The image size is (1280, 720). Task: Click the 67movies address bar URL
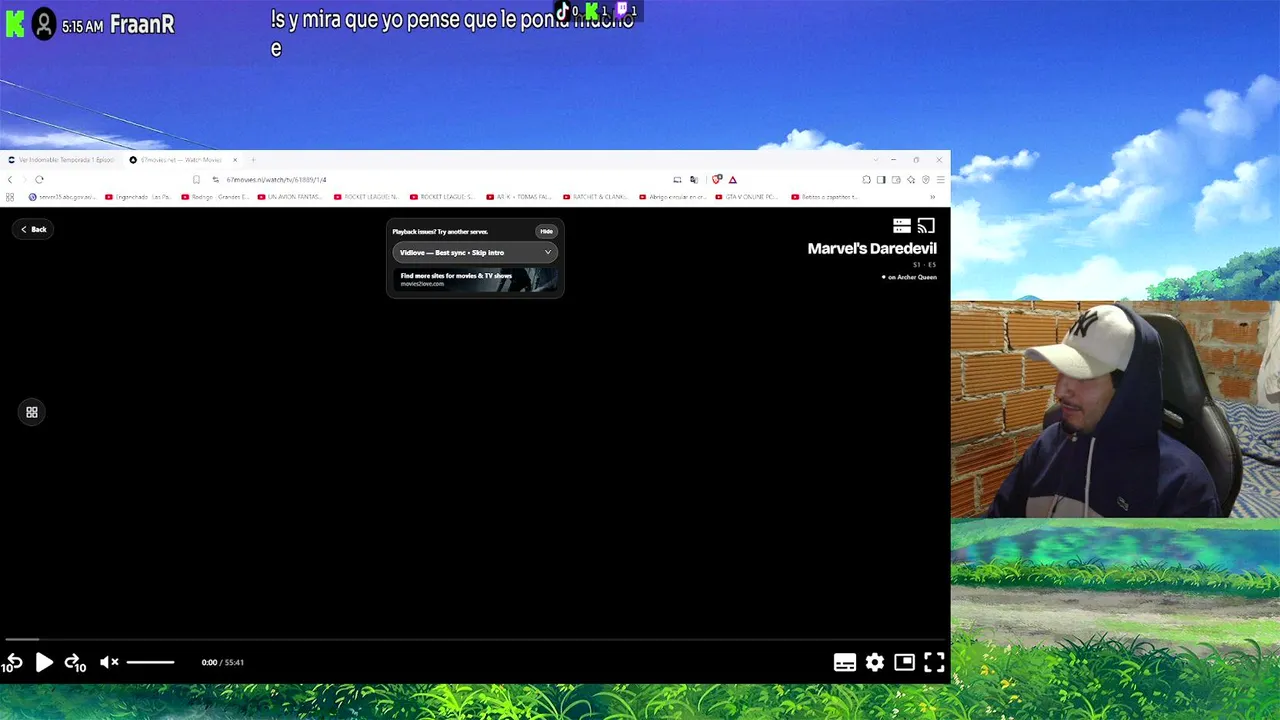pyautogui.click(x=277, y=180)
